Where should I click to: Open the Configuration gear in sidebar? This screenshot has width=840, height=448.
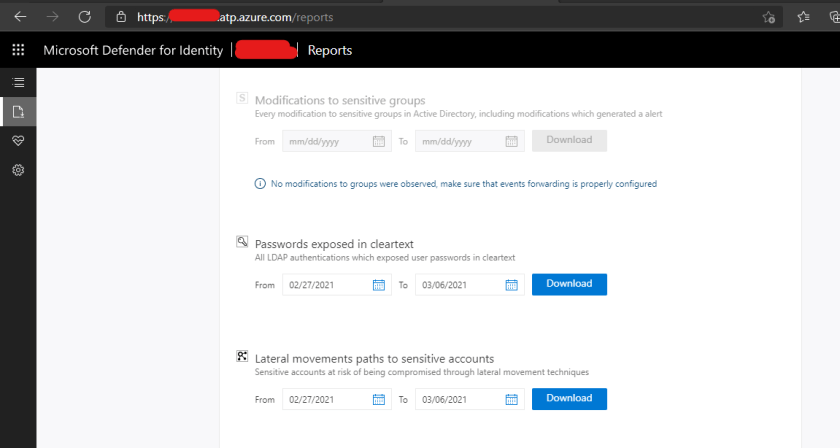(18, 170)
